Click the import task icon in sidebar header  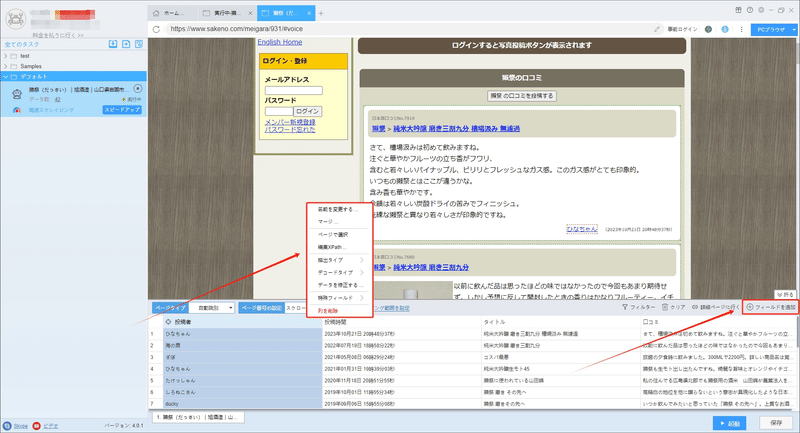coord(113,44)
